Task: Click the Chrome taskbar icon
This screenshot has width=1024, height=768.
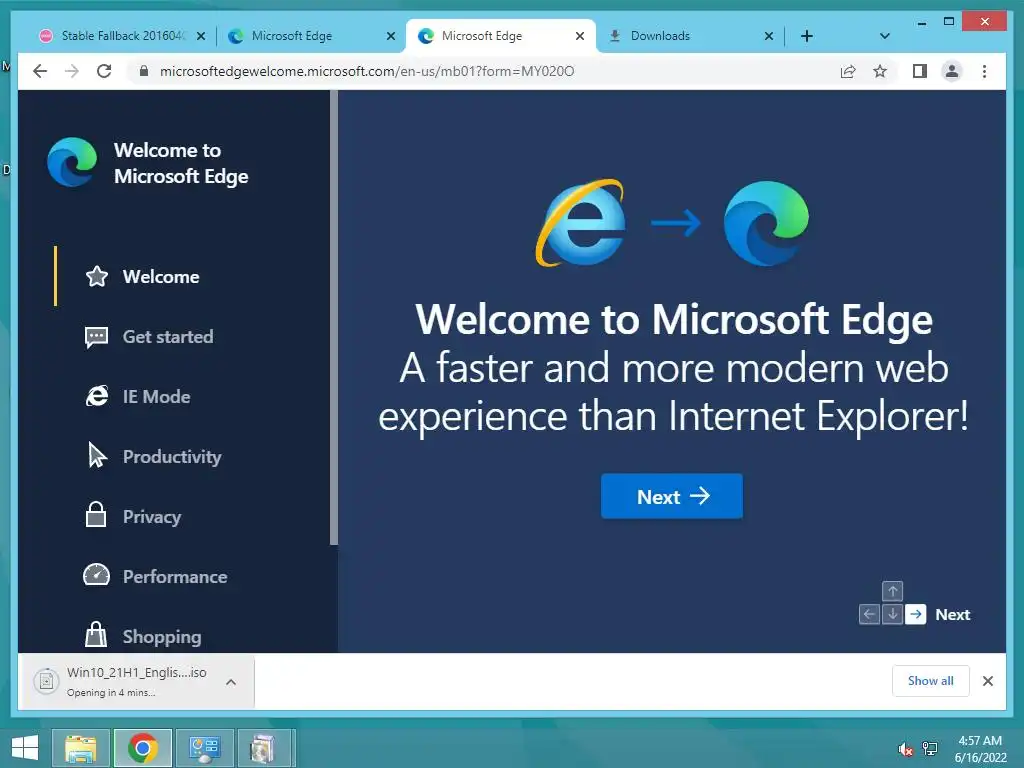Action: coord(142,748)
